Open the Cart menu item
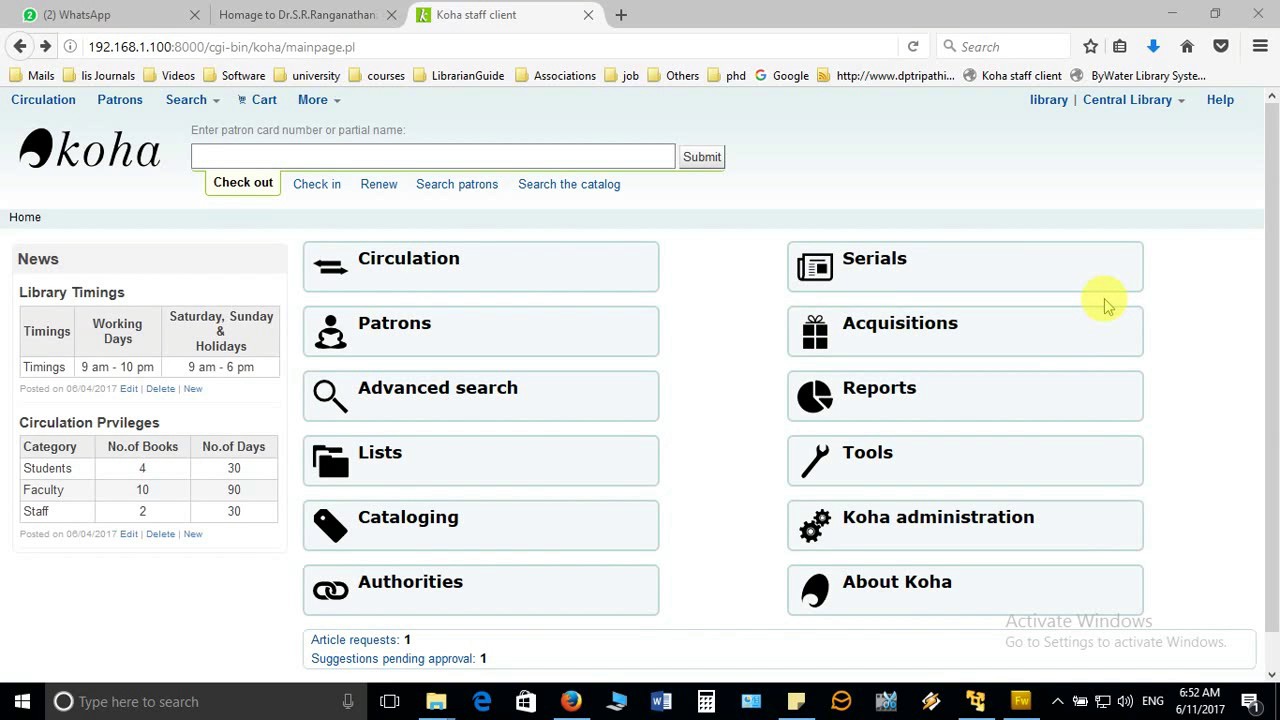Screen dimensions: 1280x720 tap(257, 100)
